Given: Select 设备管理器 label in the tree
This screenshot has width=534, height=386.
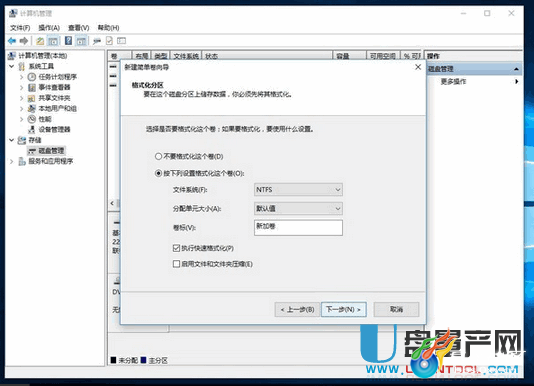Looking at the screenshot, I should 54,129.
